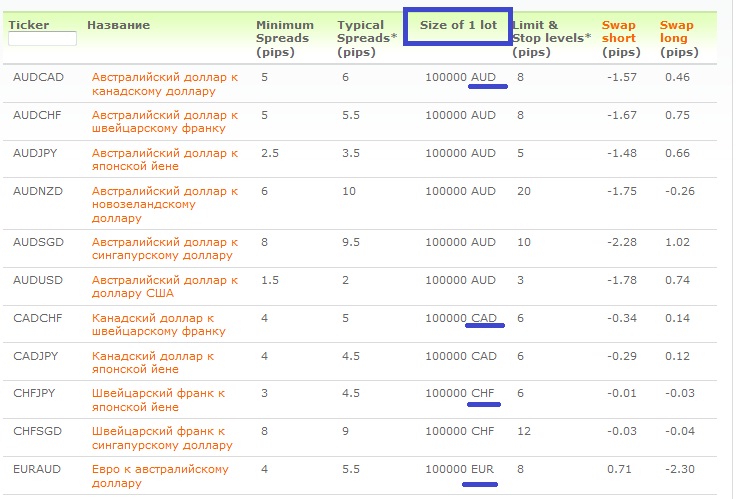This screenshot has height=499, width=736.
Task: Click the Ticker filter input field
Action: point(42,39)
